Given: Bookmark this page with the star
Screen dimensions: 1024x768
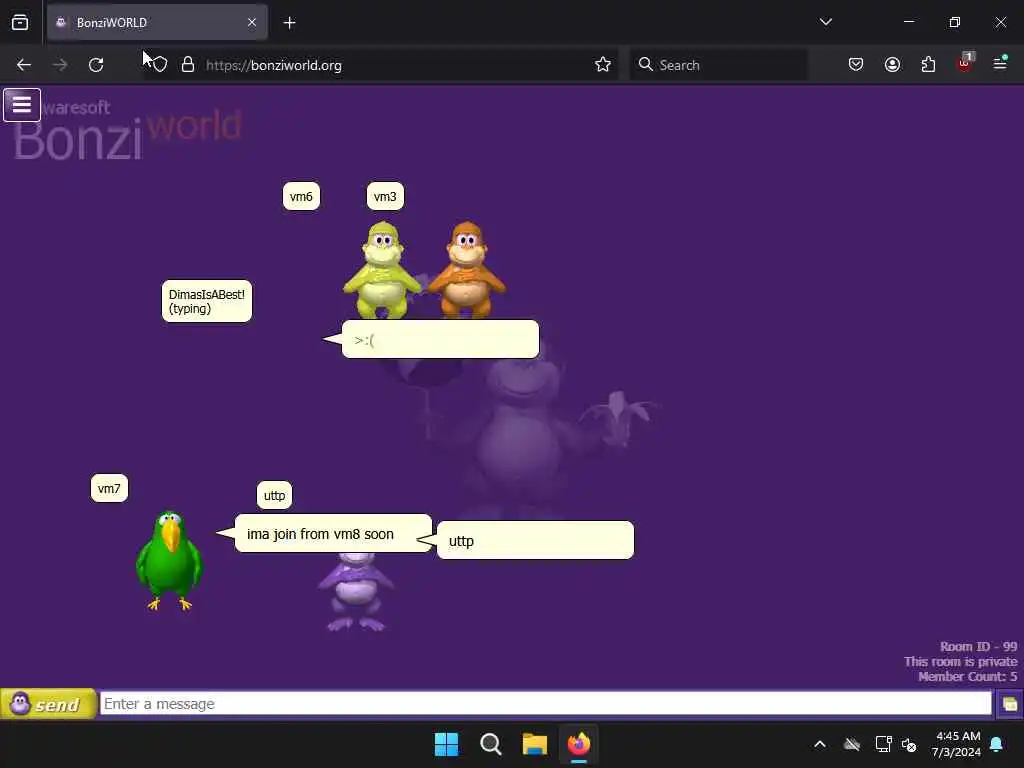Looking at the screenshot, I should point(603,65).
